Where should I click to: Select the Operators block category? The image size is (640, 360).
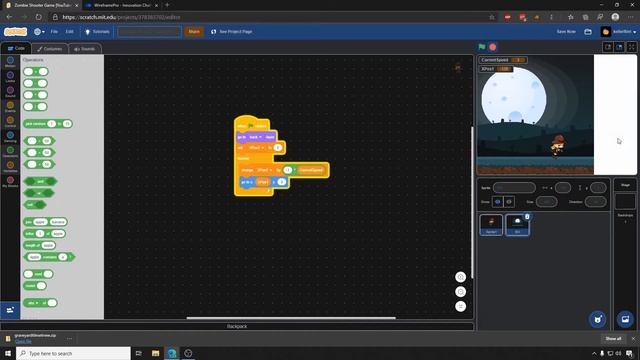click(x=10, y=152)
